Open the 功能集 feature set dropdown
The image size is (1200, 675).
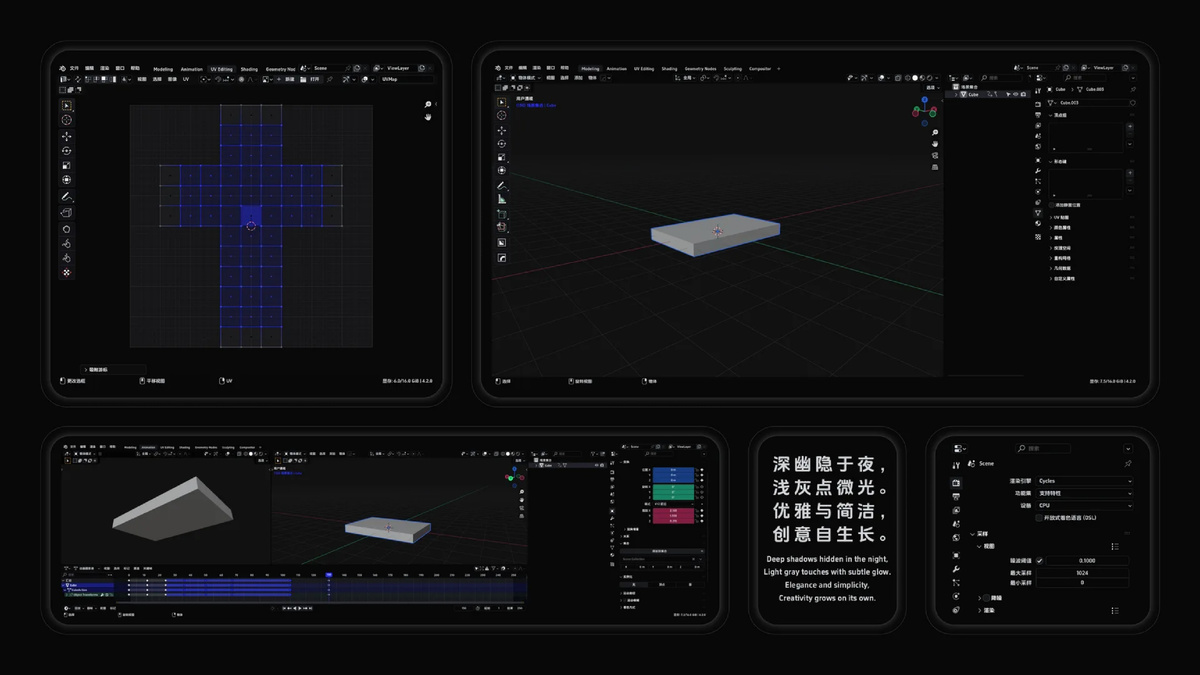pos(1084,493)
